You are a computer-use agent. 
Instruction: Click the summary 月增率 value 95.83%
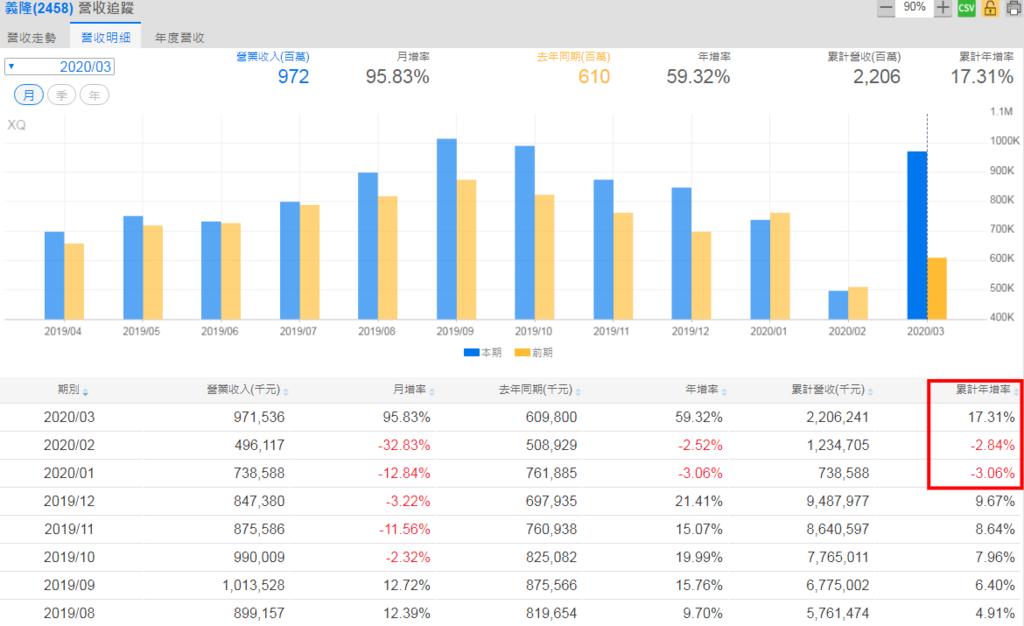398,77
